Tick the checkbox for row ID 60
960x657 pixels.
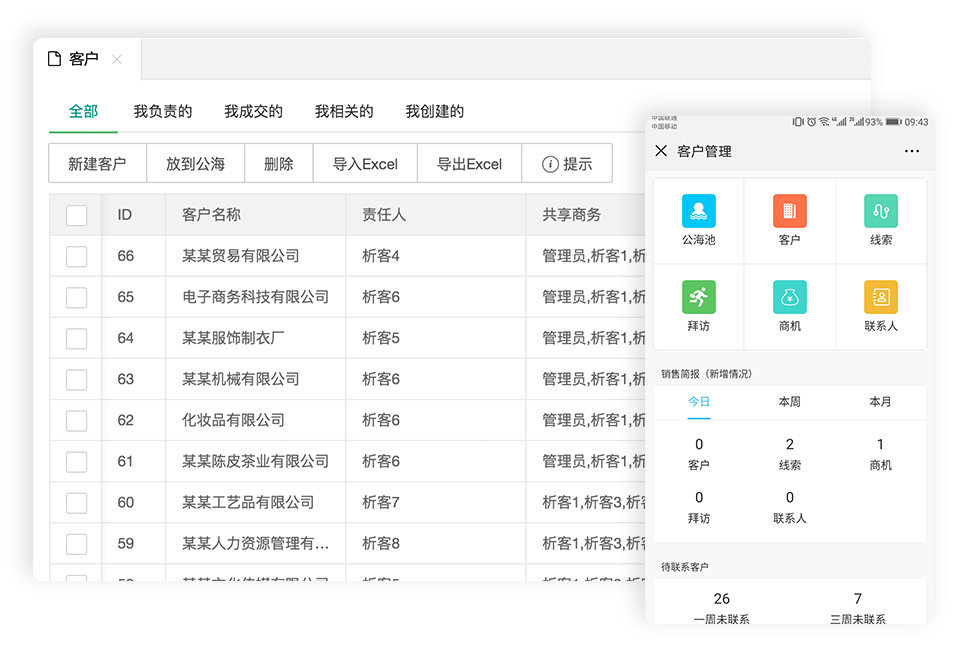pyautogui.click(x=76, y=502)
